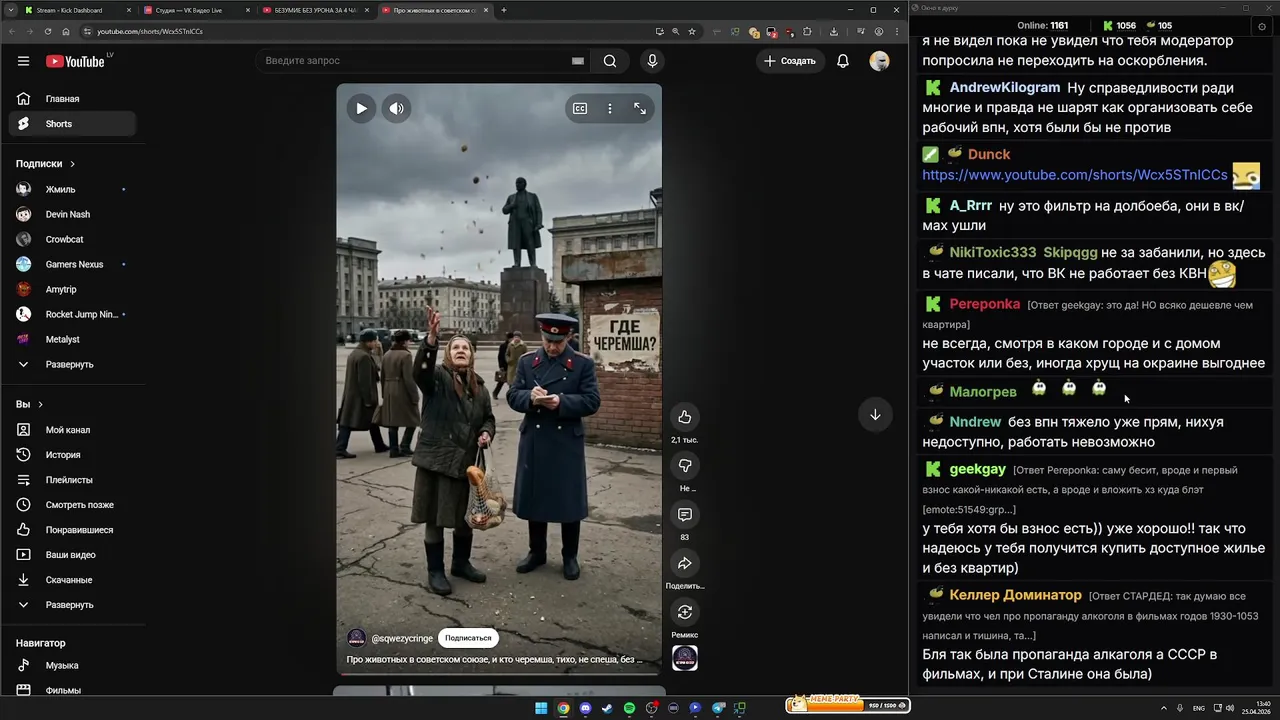Bookmark this page with star icon
The width and height of the screenshot is (1280, 720).
pyautogui.click(x=692, y=31)
